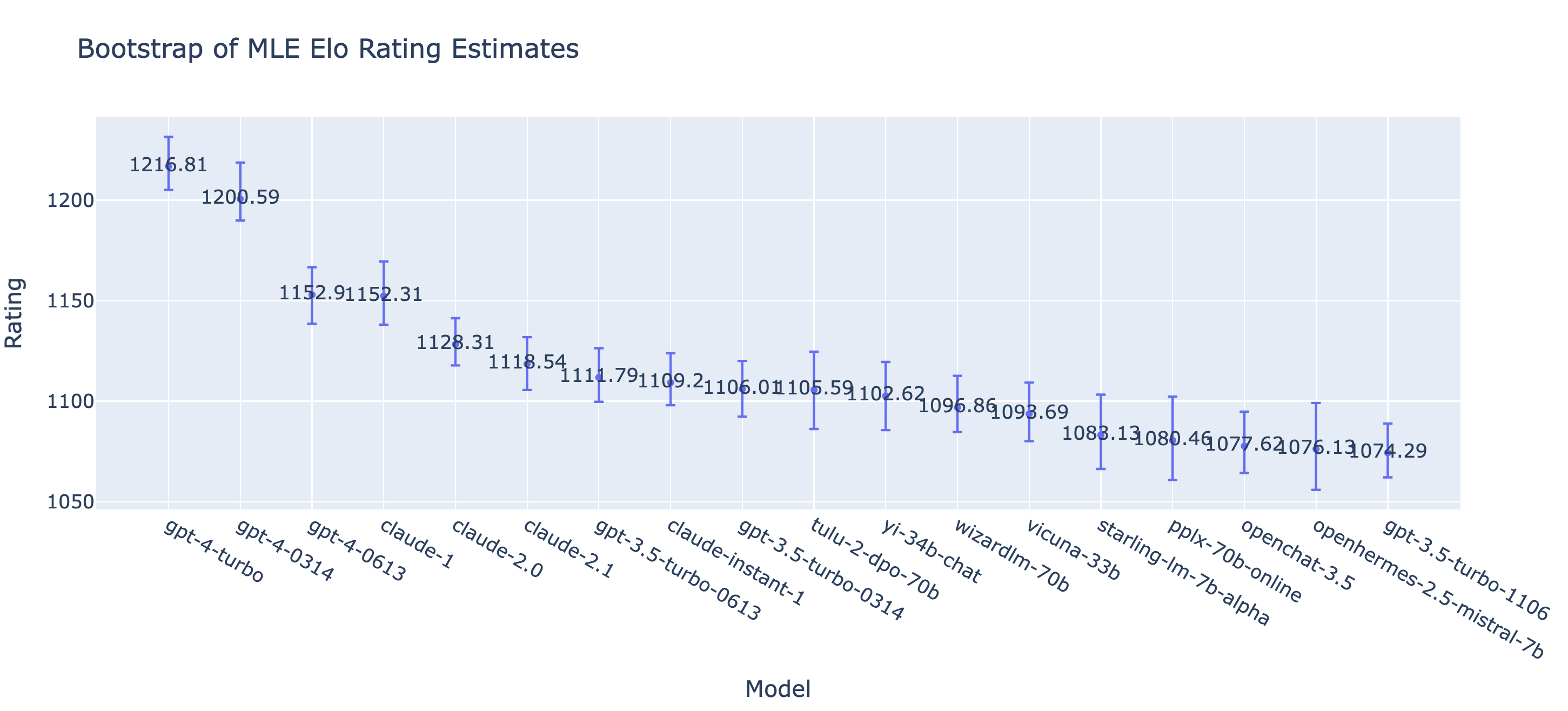Click the gpt-4-turbo data point labeled 1216.81
This screenshot has height=711, width=1568.
169,166
